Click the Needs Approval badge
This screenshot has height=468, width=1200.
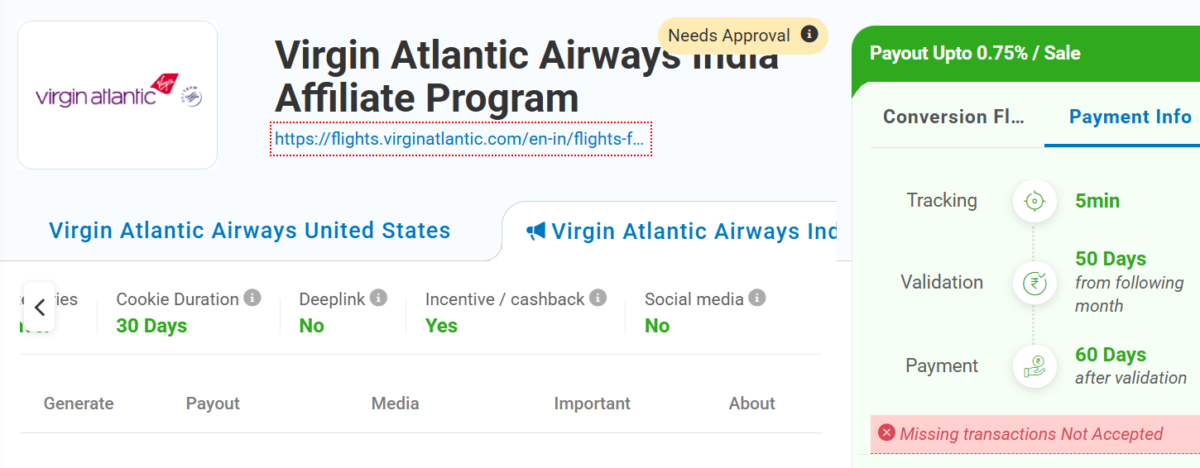pos(730,36)
